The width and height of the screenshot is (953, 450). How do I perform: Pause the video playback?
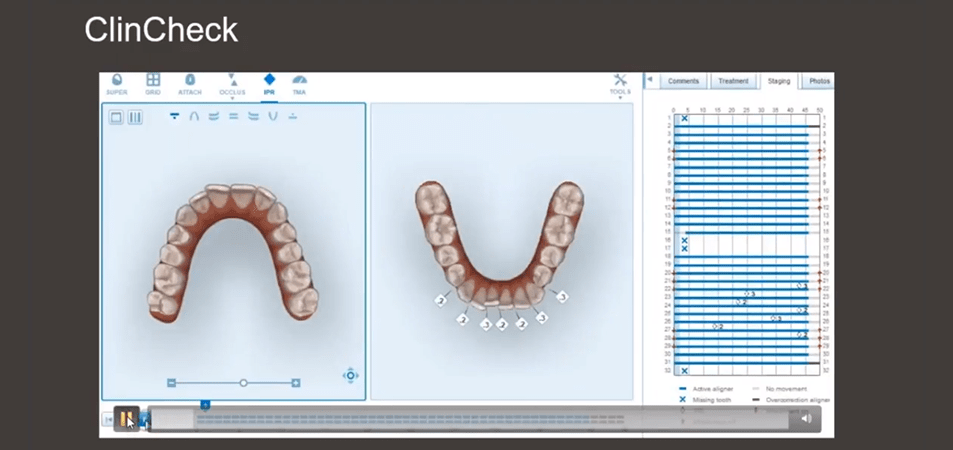pos(126,419)
